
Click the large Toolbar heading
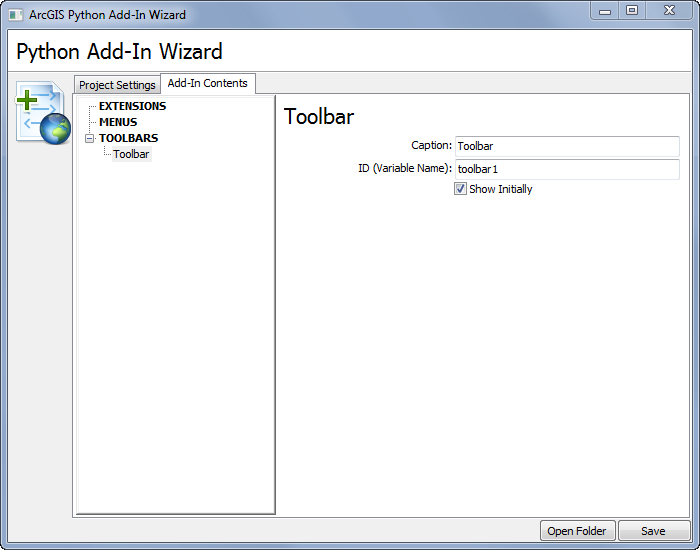(x=319, y=117)
